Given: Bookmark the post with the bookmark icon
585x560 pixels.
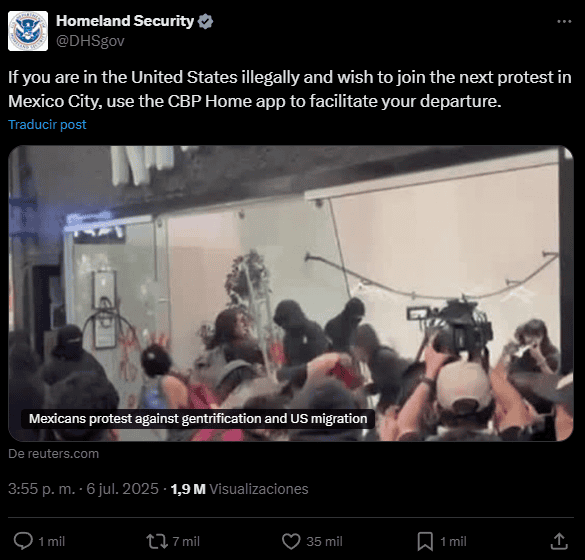Looking at the screenshot, I should click(x=425, y=541).
